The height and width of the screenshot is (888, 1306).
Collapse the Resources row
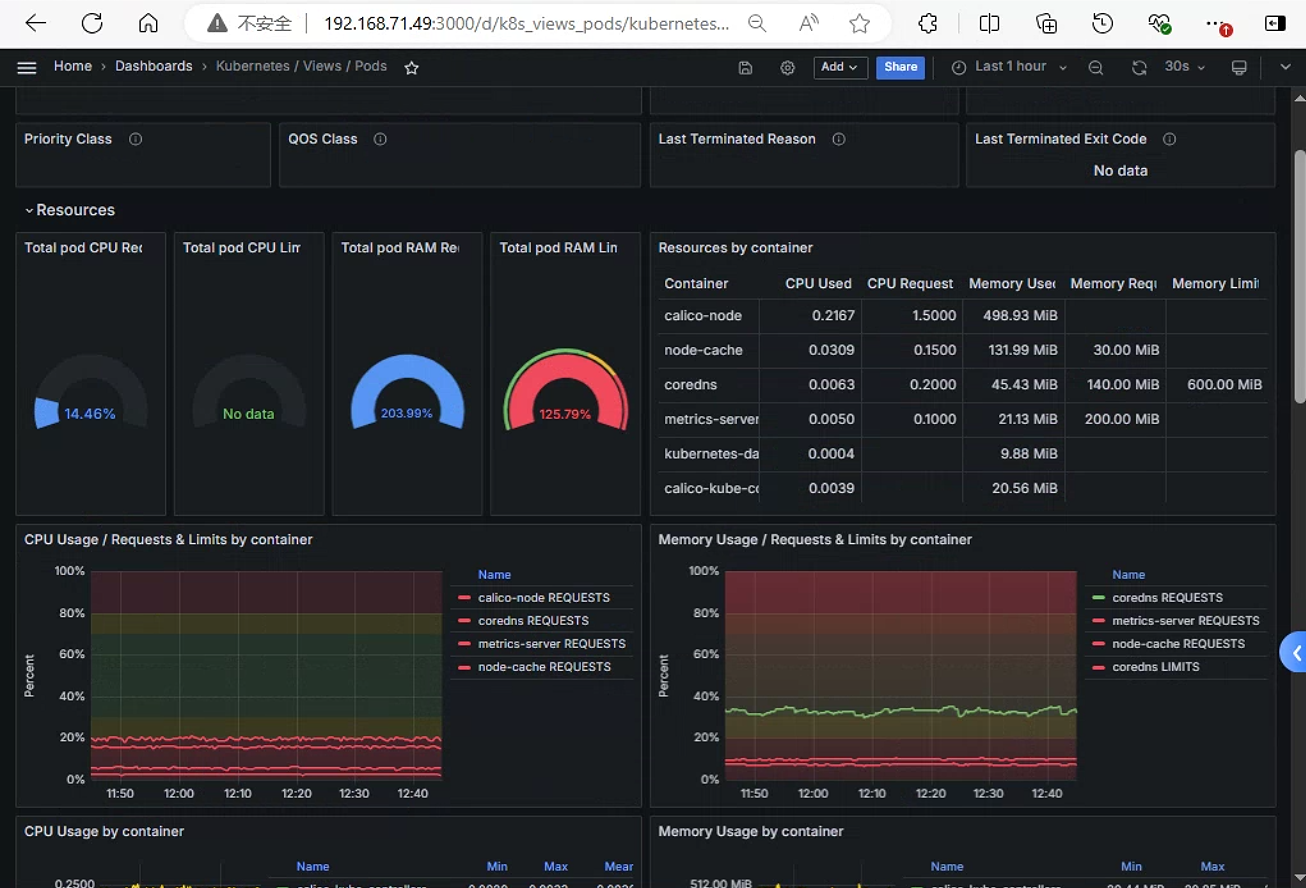(x=70, y=210)
